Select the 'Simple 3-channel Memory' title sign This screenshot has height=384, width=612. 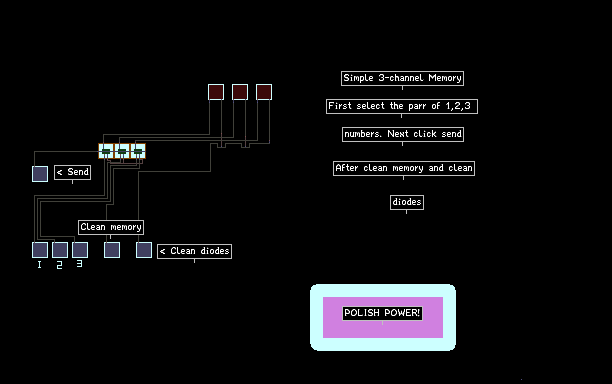(402, 78)
